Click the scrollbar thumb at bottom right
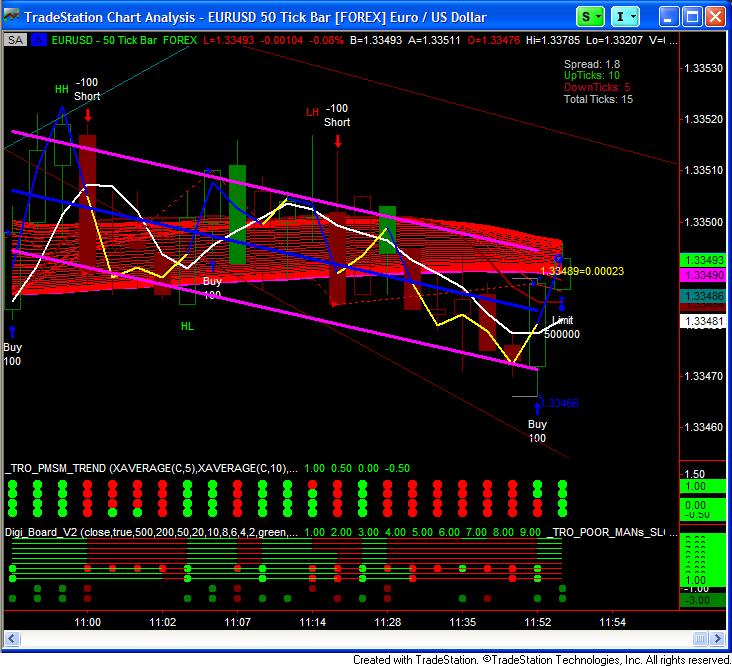The image size is (732, 666). 700,639
